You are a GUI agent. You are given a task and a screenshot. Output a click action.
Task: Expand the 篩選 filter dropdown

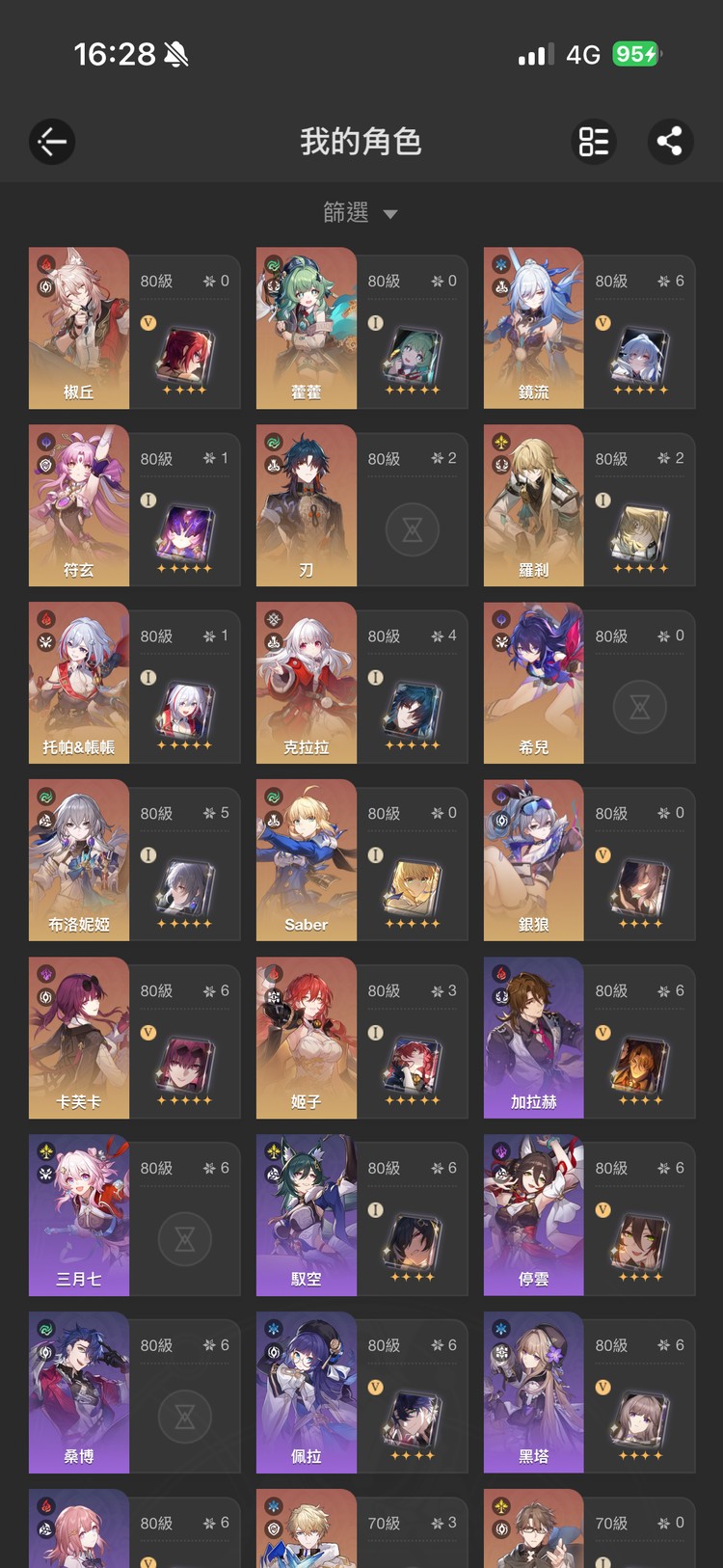click(361, 212)
